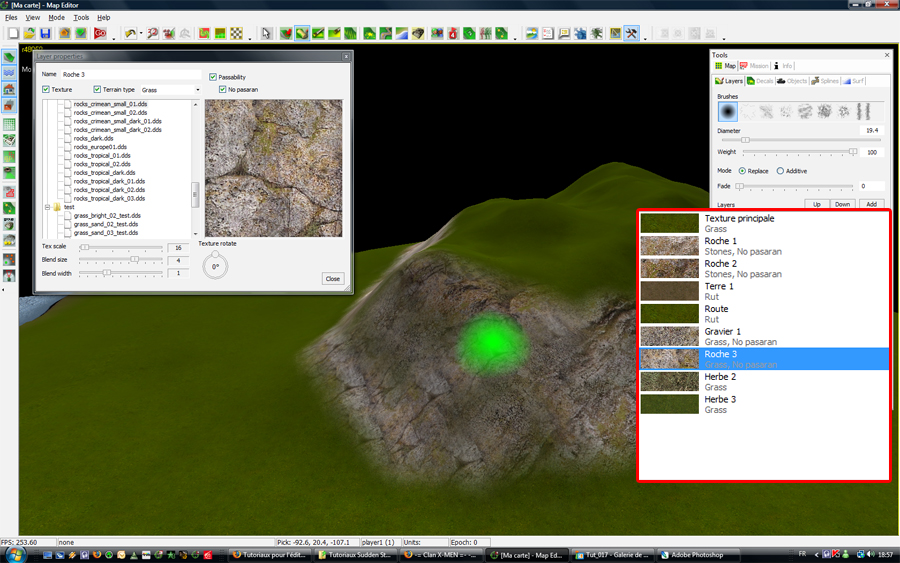Click the Add layer button

(x=871, y=204)
